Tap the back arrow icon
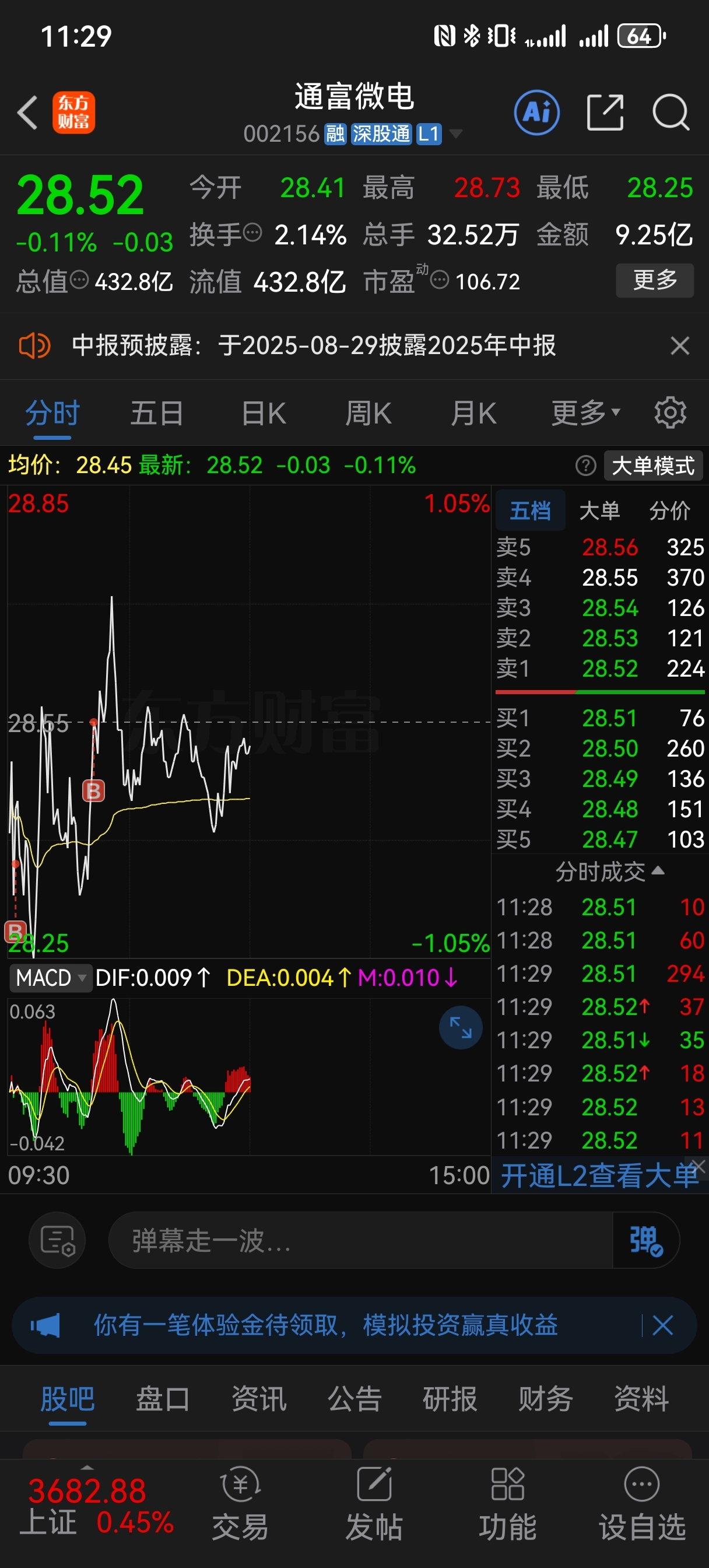Image resolution: width=709 pixels, height=1568 pixels. (27, 113)
